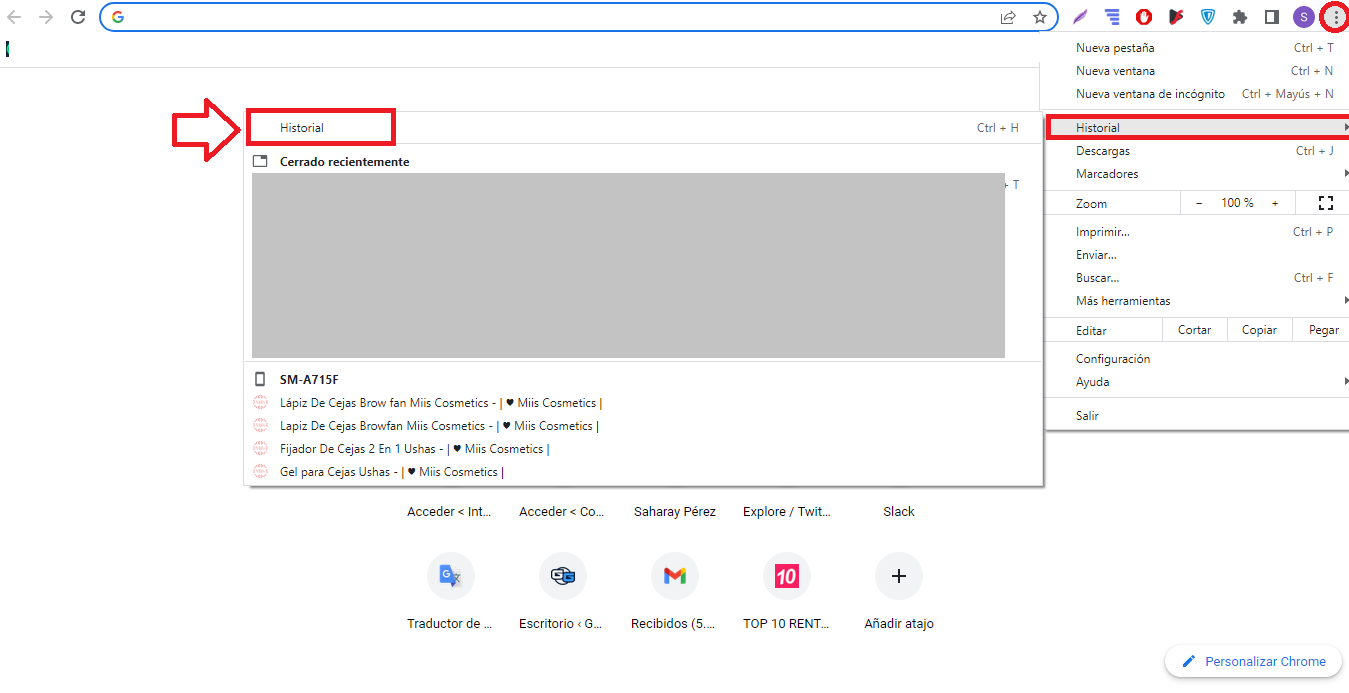Click the SM-A715F device header
The image size is (1349, 693).
click(309, 380)
